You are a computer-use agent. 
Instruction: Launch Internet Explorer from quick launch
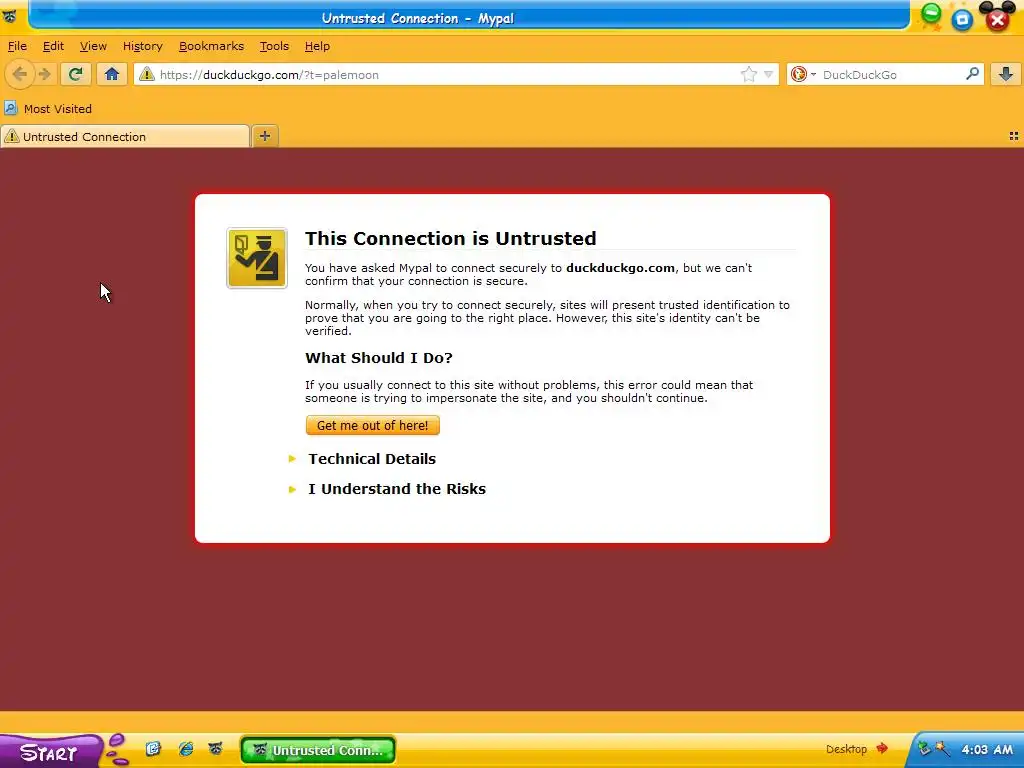coord(185,748)
